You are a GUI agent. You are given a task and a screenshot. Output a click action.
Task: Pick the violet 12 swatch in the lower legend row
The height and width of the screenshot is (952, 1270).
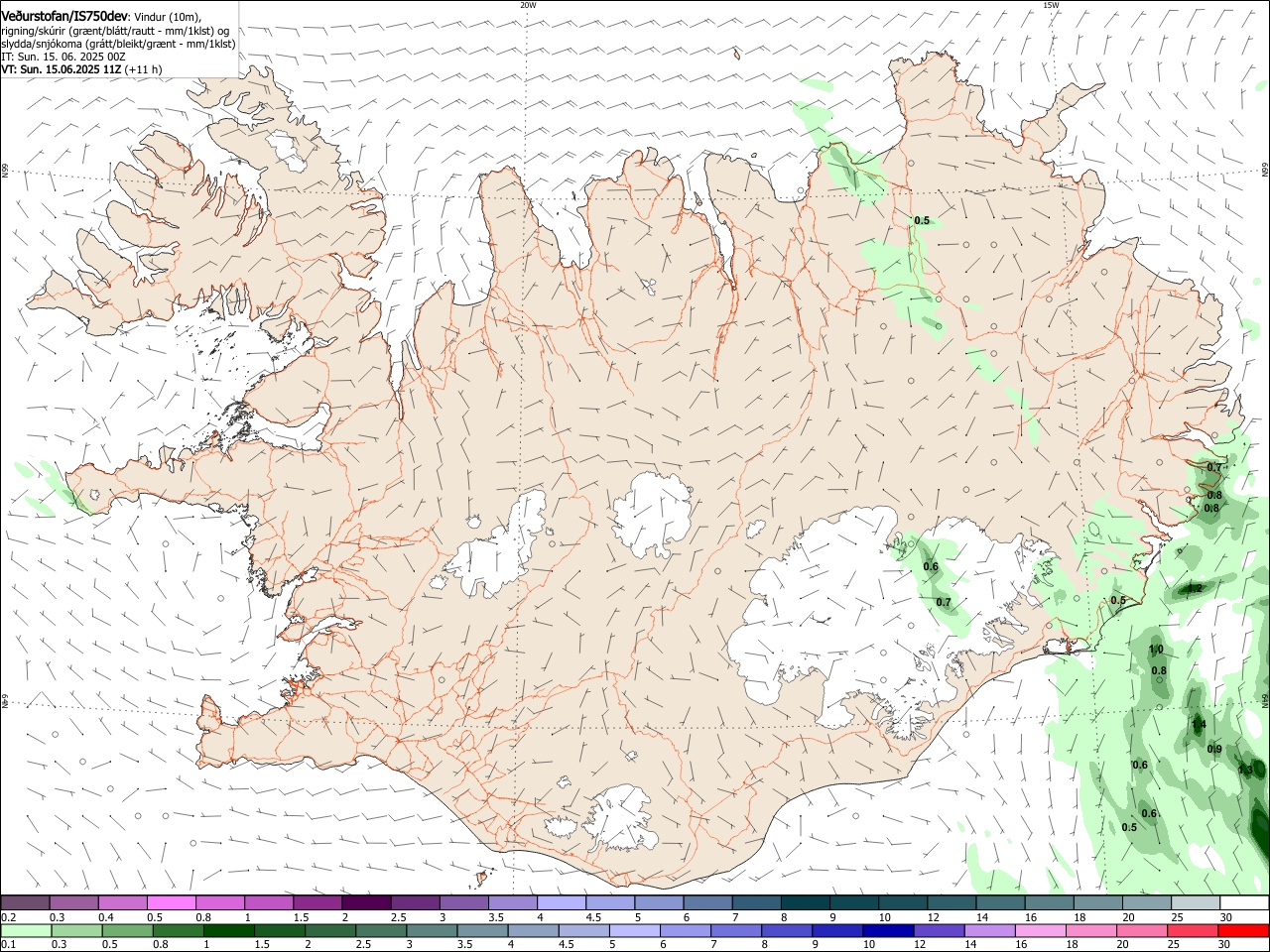click(939, 931)
